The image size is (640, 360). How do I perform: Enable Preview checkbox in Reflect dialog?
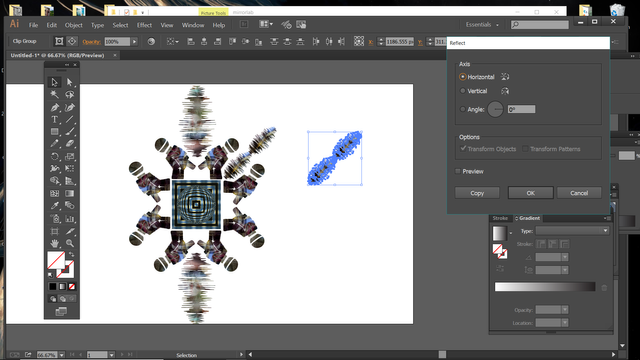click(x=458, y=171)
